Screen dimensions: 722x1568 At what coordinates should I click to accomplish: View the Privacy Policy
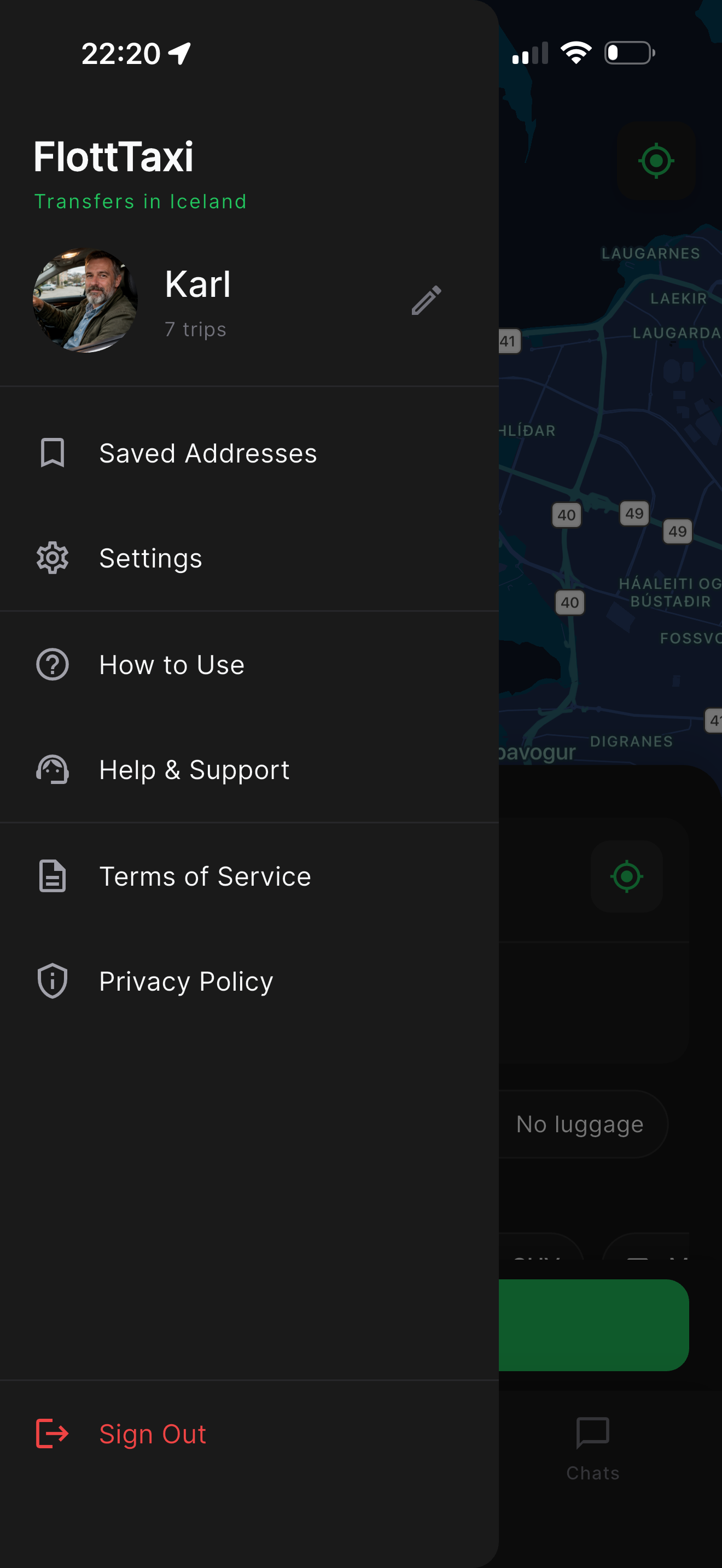click(x=249, y=981)
